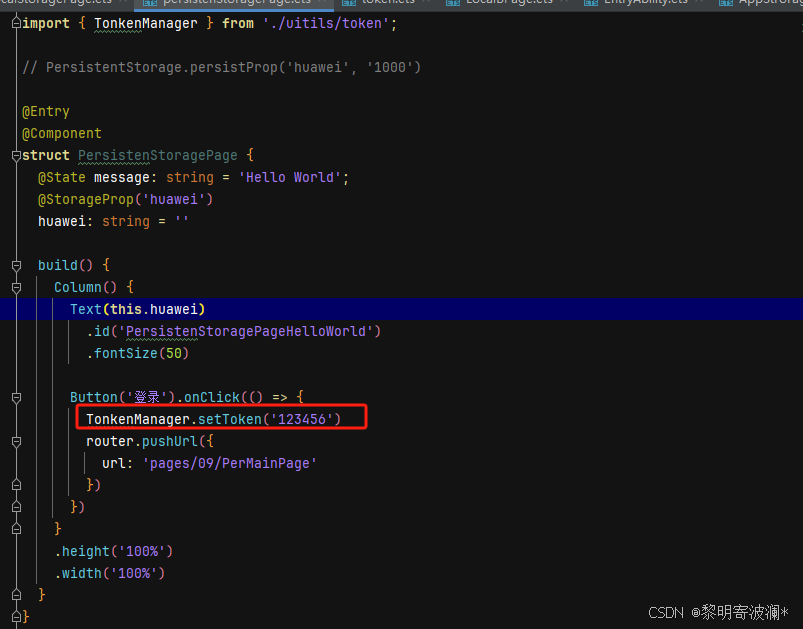The height and width of the screenshot is (629, 803).
Task: Click the 'pages/09/PerMainPage' url string
Action: click(x=229, y=464)
